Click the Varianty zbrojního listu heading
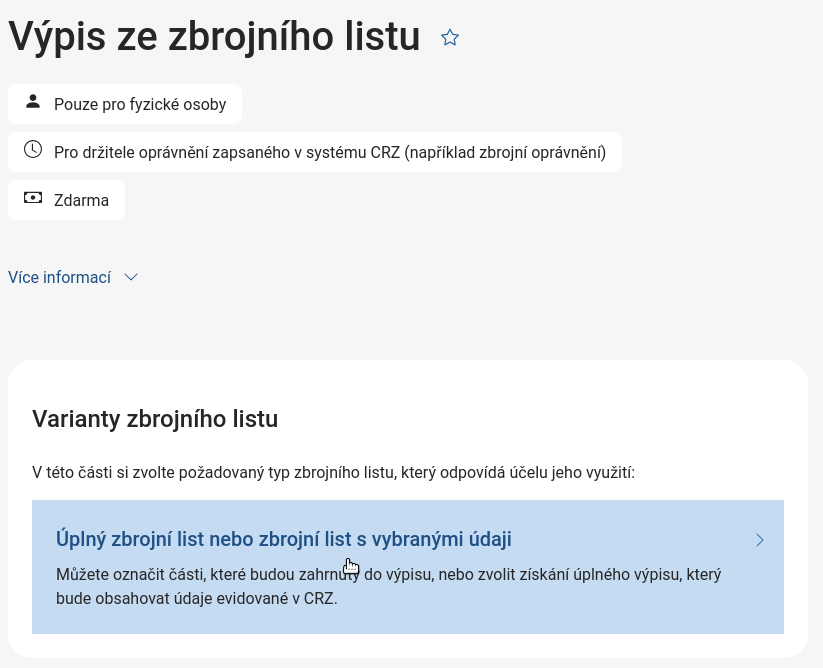823x668 pixels. pos(155,419)
